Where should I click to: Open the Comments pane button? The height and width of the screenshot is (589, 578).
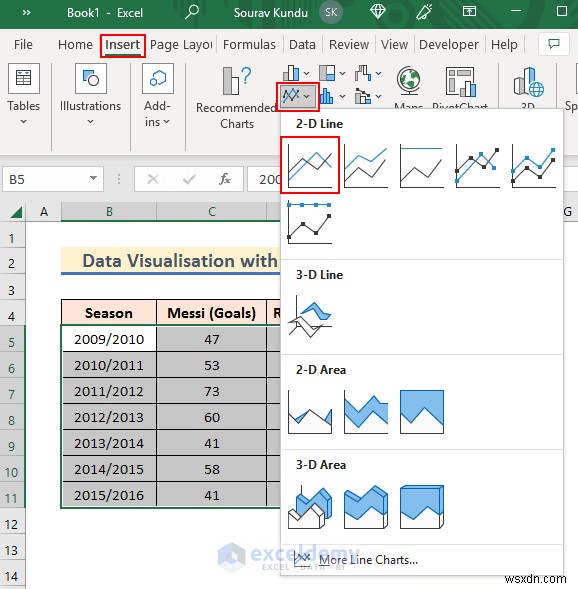(x=554, y=44)
